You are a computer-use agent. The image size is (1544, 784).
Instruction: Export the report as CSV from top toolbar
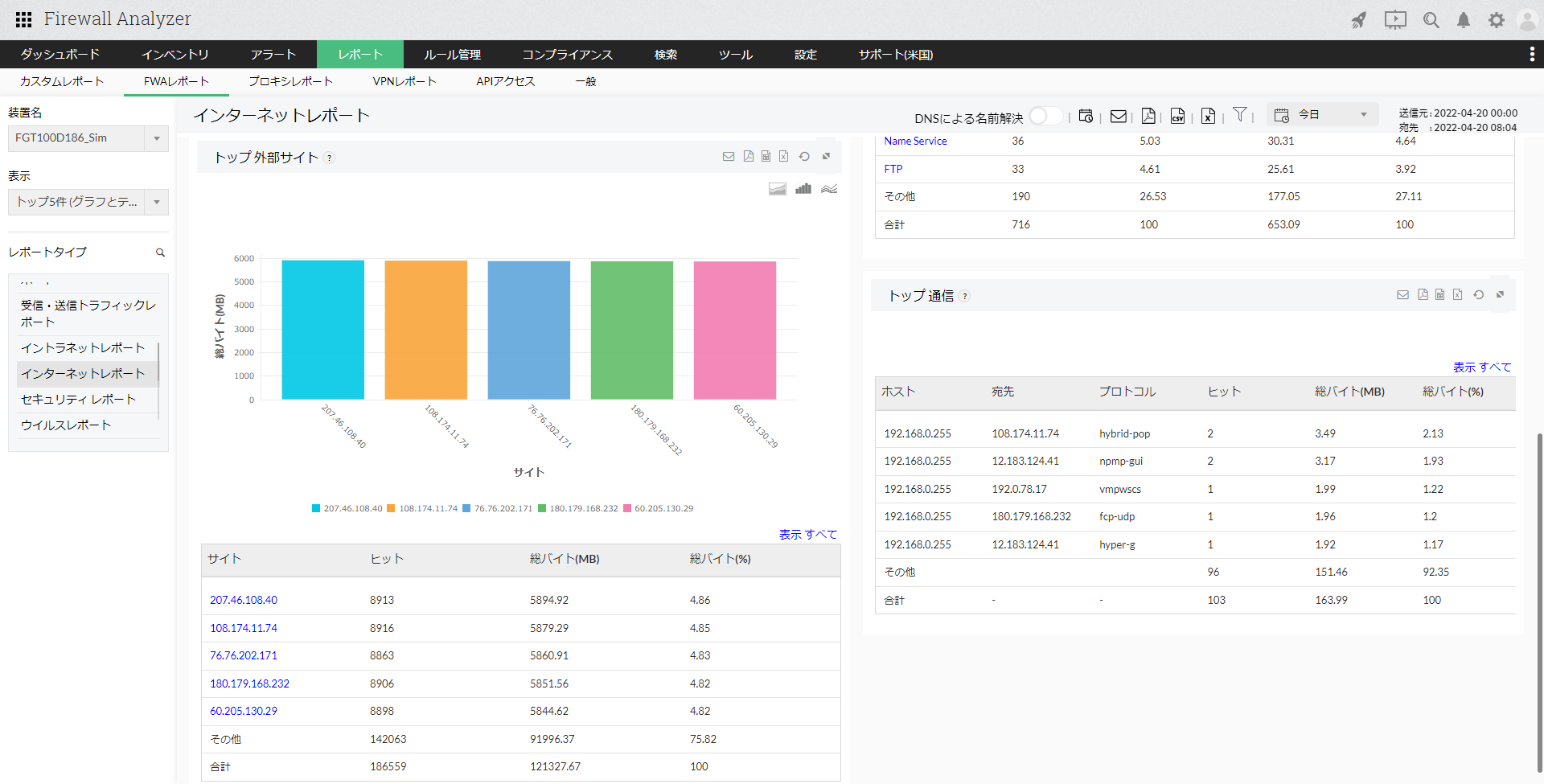tap(1177, 116)
